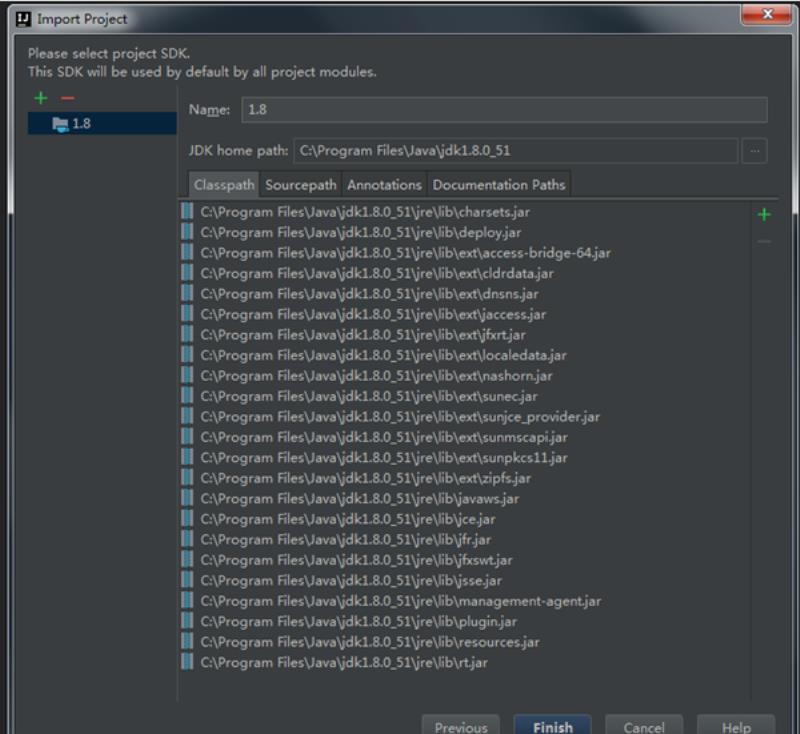The image size is (800, 734).
Task: Click the library icon beside zipfs.jar
Action: (x=187, y=477)
